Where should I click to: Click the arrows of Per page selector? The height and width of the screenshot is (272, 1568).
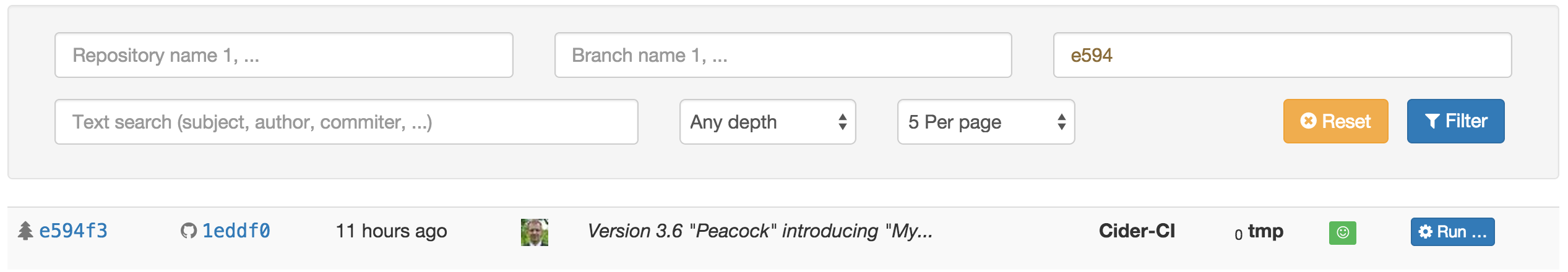tap(1061, 122)
